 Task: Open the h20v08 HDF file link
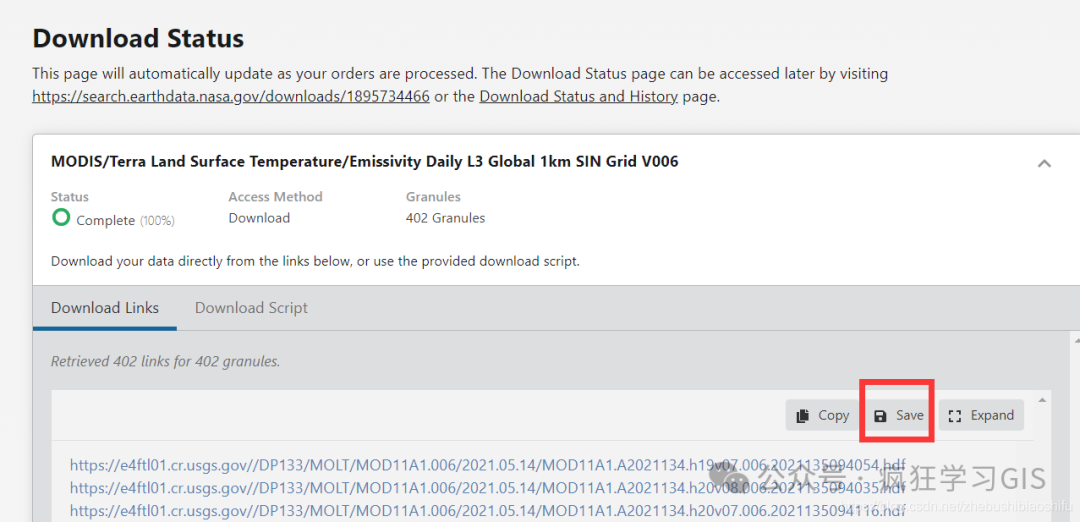pos(487,488)
